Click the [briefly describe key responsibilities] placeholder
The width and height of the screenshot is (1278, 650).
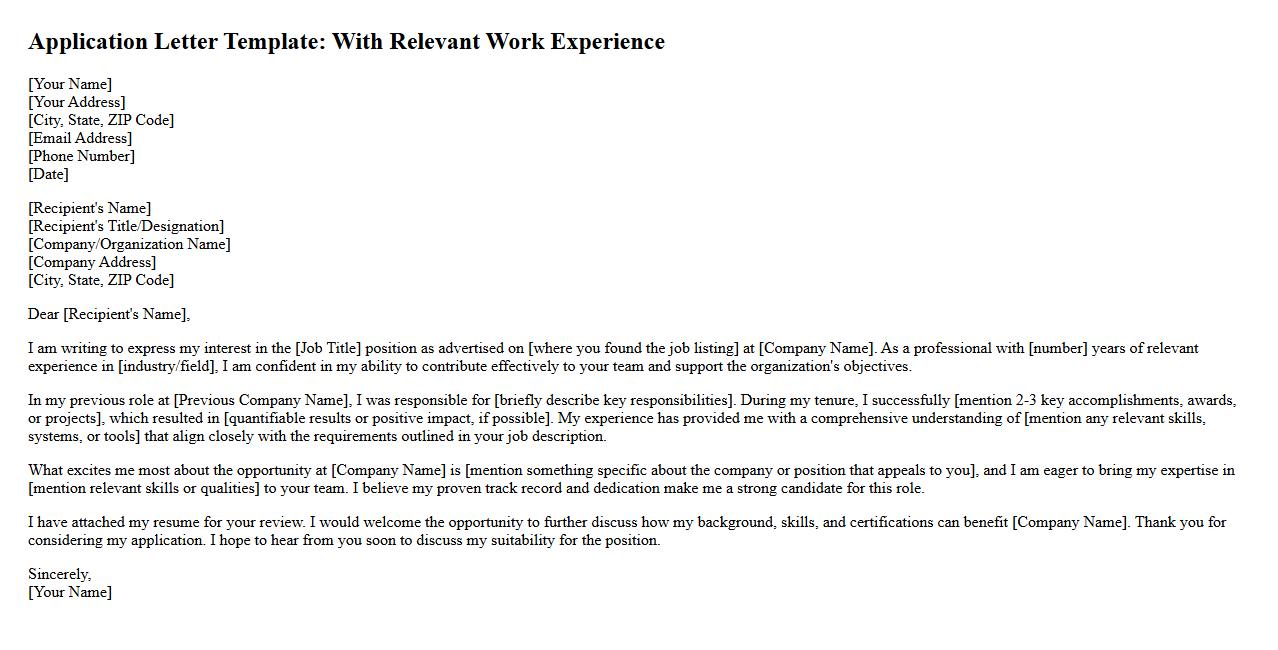coord(613,400)
